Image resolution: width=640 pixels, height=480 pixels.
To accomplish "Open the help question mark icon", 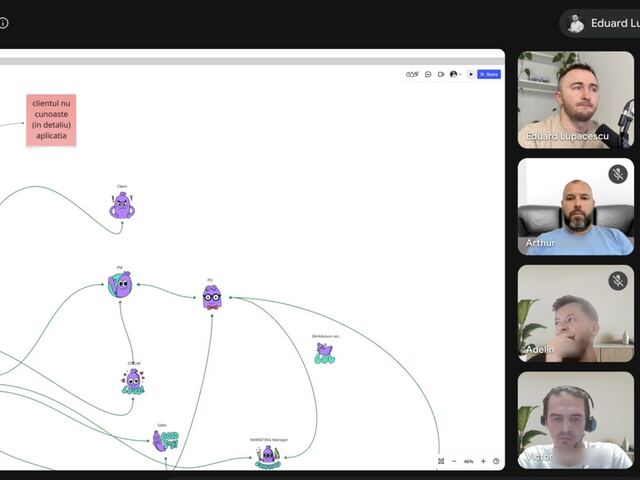I will click(x=496, y=461).
